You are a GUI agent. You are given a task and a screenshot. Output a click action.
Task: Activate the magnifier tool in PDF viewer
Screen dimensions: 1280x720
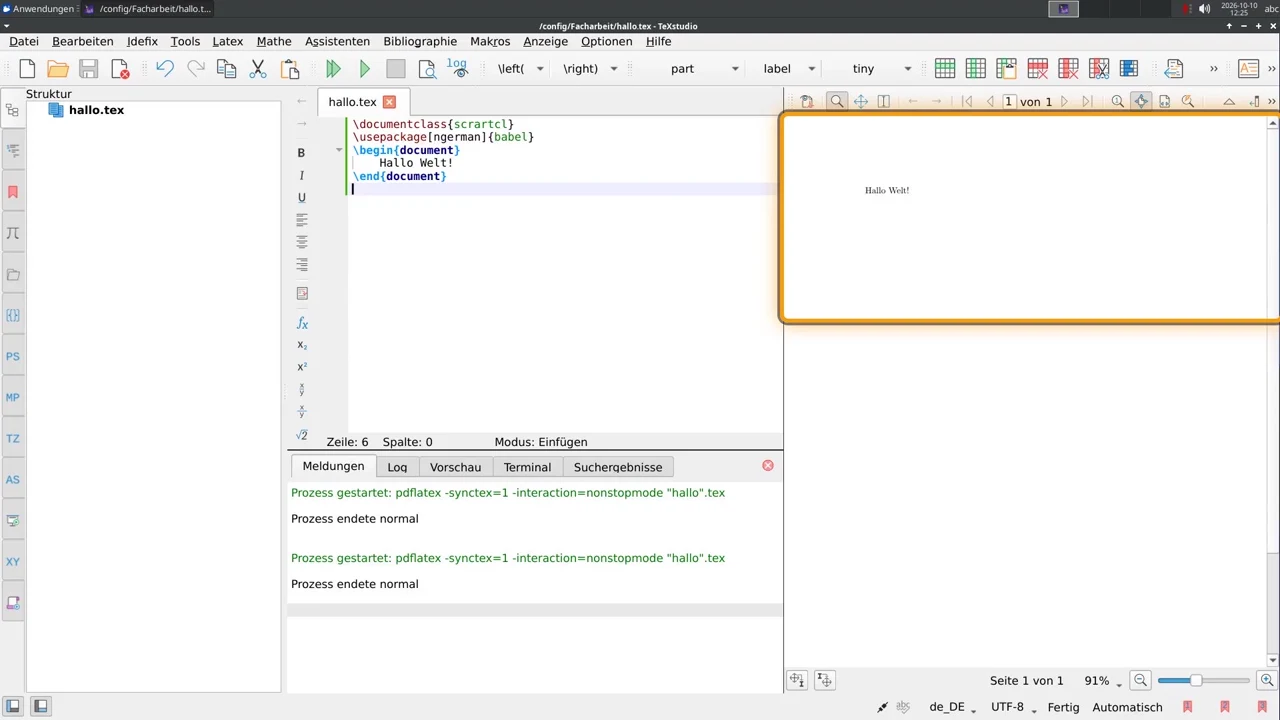coord(837,101)
